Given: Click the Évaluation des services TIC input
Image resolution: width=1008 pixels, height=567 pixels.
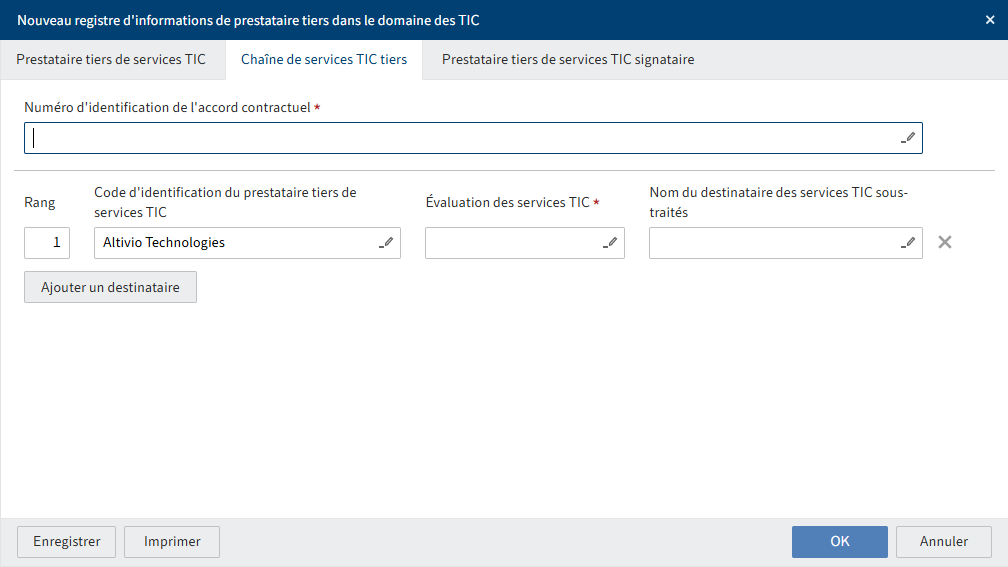Looking at the screenshot, I should pos(525,243).
